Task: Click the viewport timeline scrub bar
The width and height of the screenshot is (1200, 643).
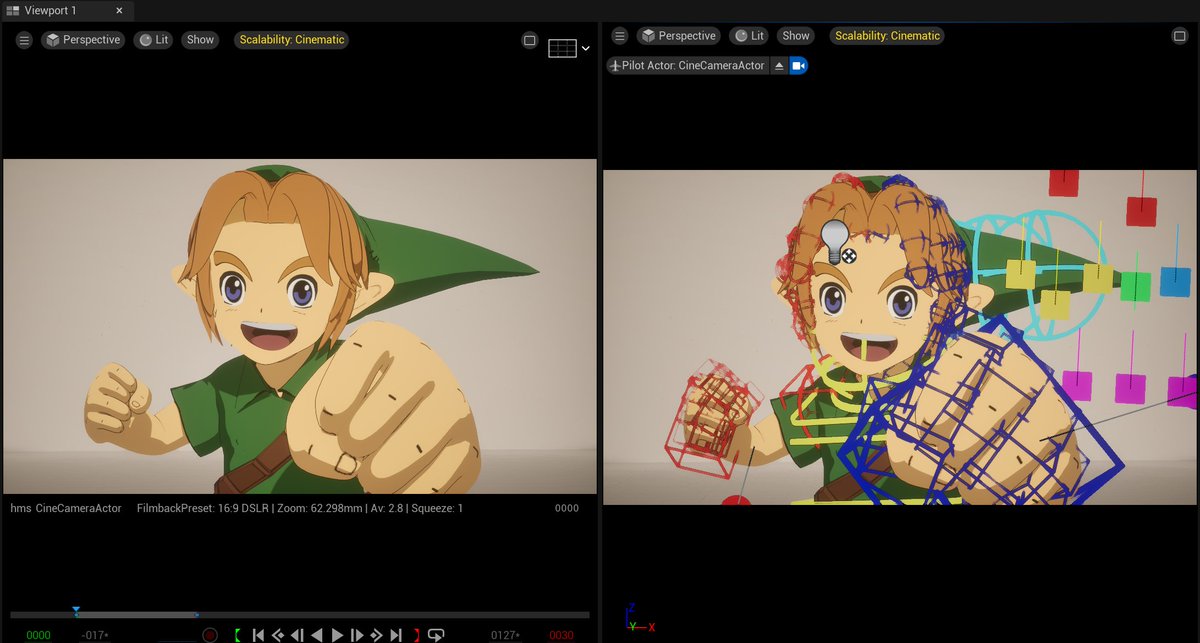Action: click(x=300, y=615)
